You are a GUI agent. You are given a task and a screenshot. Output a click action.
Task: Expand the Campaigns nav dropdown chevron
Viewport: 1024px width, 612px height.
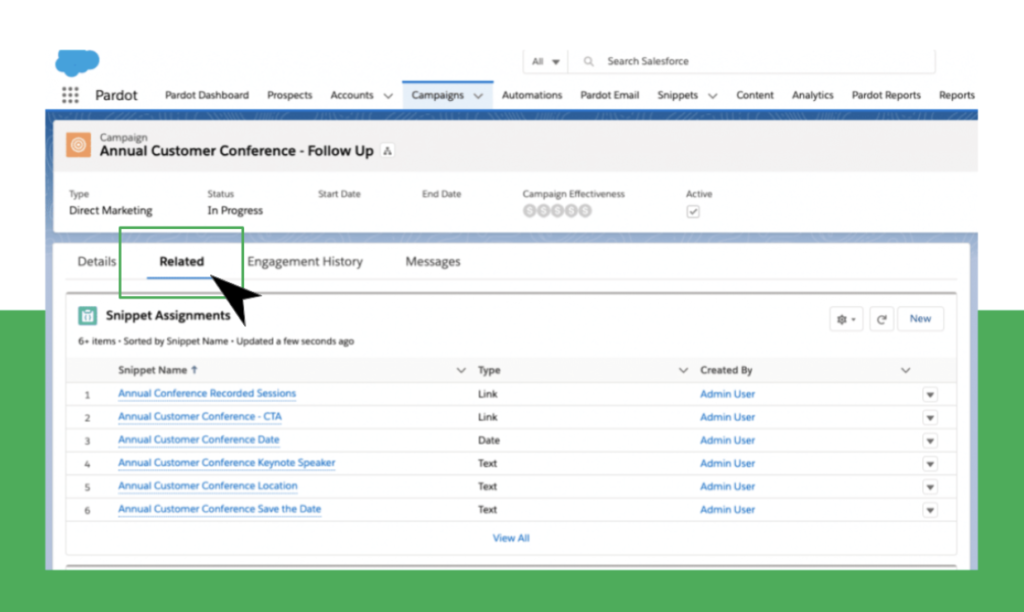pos(478,96)
